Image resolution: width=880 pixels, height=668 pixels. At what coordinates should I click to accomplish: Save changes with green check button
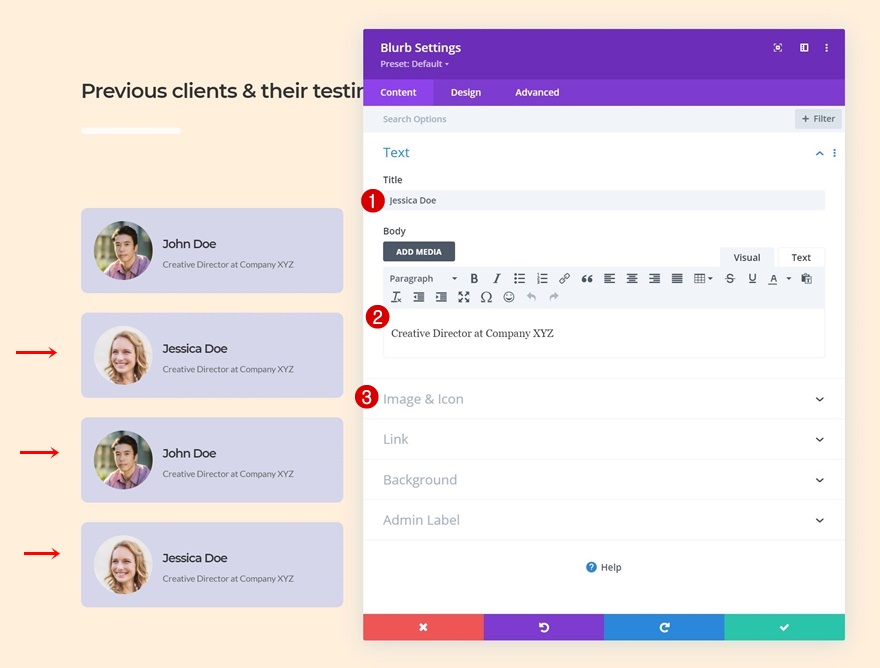(785, 627)
